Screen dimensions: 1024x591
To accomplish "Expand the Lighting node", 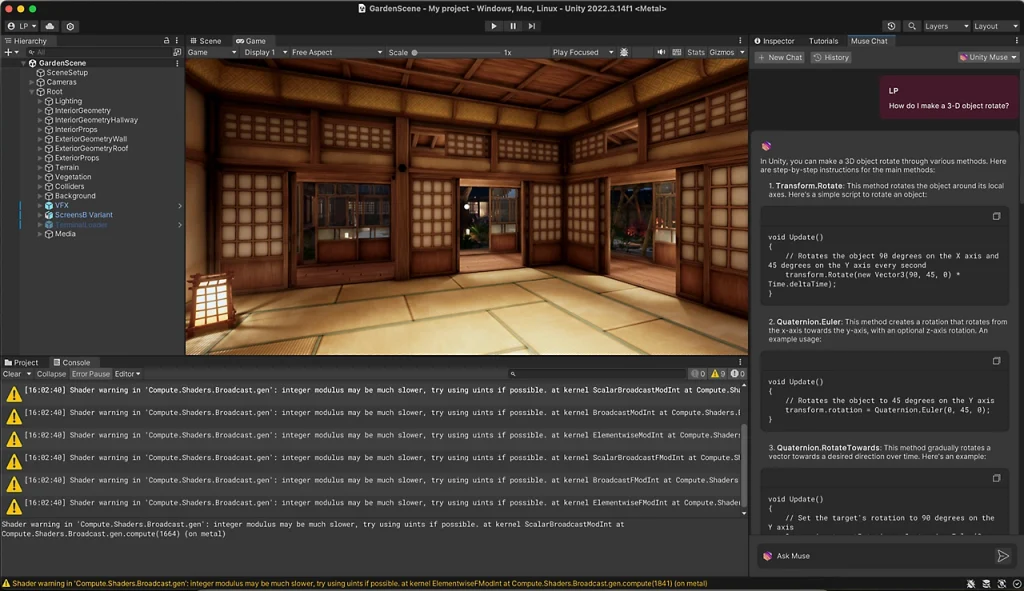I will (x=40, y=101).
